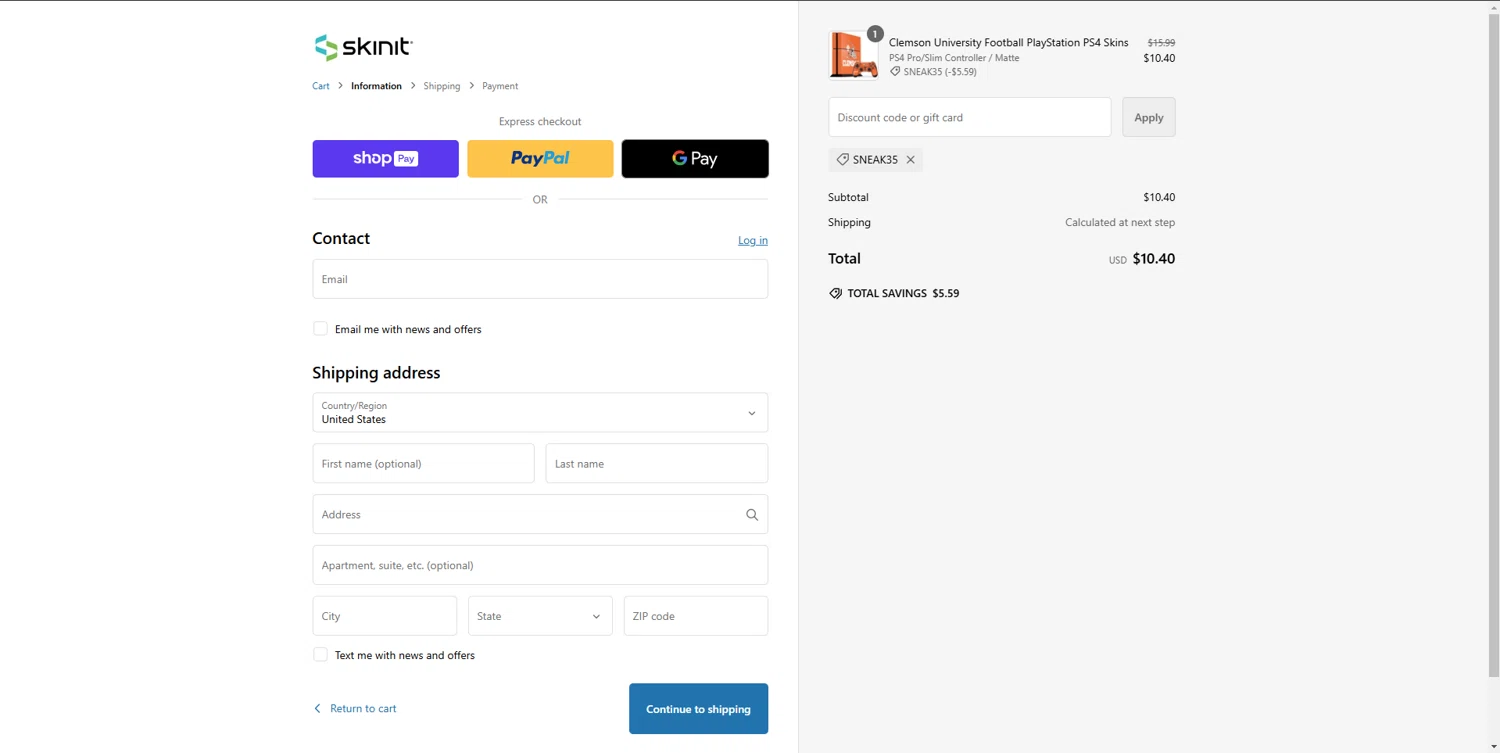Focus the Apartment, suite field

coord(540,566)
